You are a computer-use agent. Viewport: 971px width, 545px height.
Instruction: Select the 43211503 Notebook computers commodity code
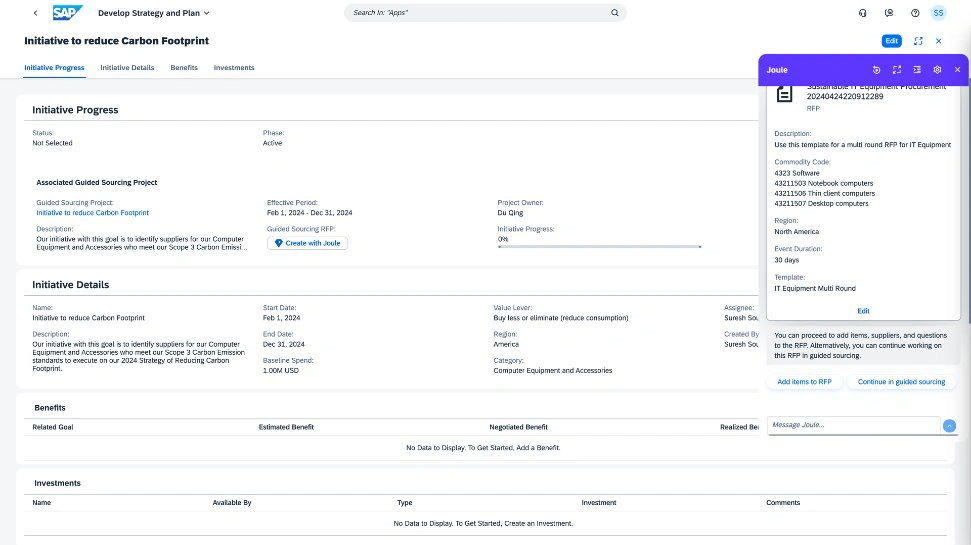click(824, 183)
